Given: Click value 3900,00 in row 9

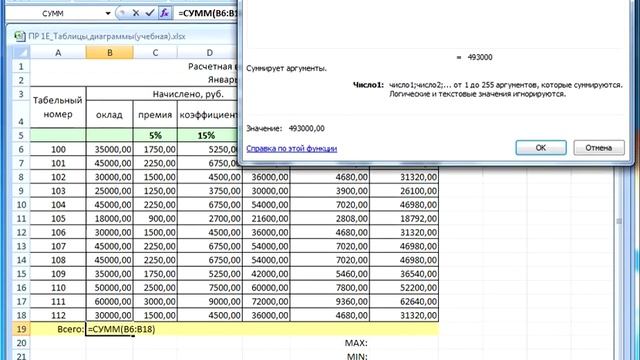Looking at the screenshot, I should 330,191.
